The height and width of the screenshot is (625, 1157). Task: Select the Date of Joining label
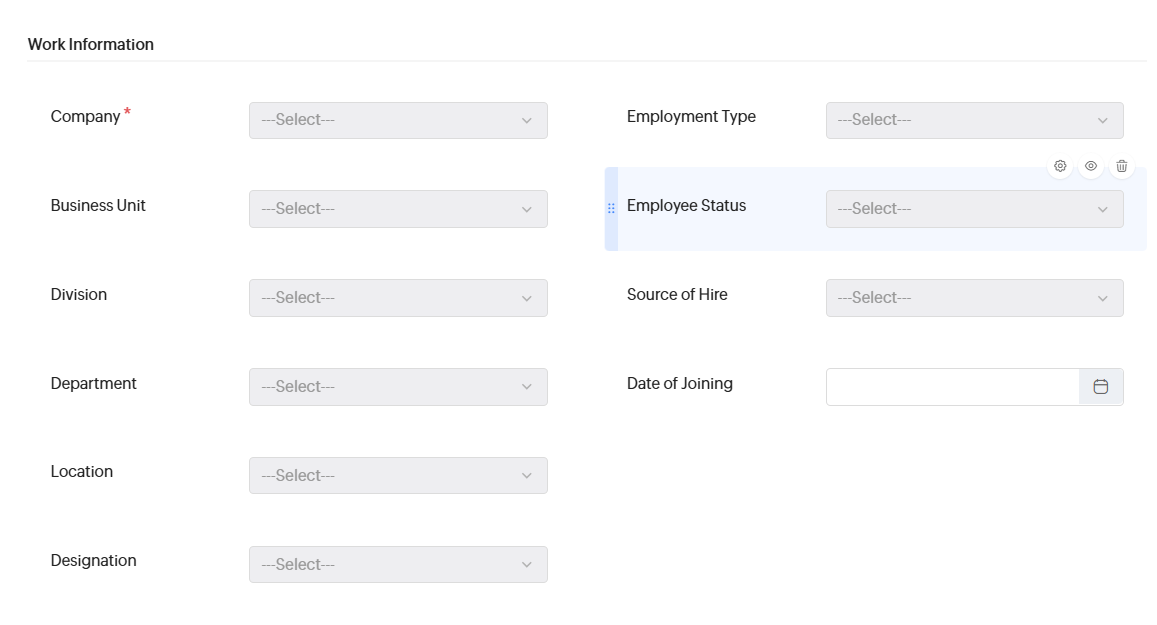(x=679, y=384)
